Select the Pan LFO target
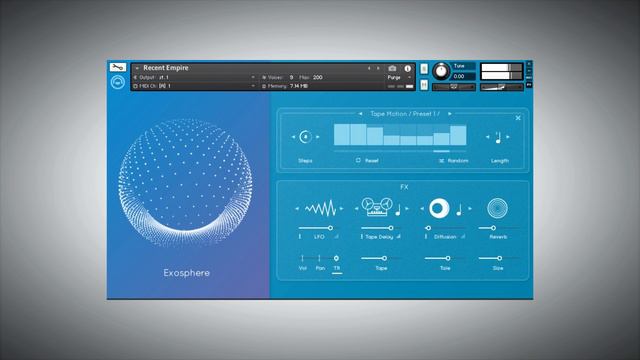640x360 pixels. point(320,268)
